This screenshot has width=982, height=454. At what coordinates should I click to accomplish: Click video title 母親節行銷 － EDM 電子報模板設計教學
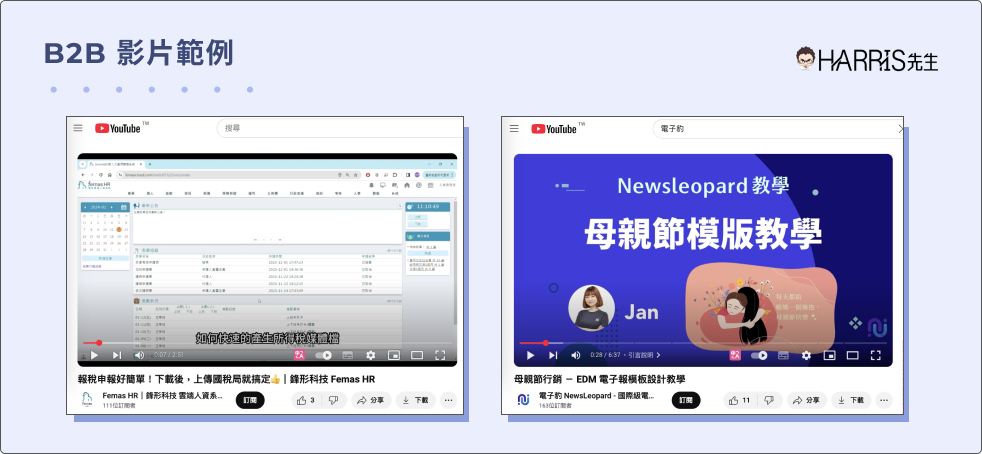(x=599, y=379)
